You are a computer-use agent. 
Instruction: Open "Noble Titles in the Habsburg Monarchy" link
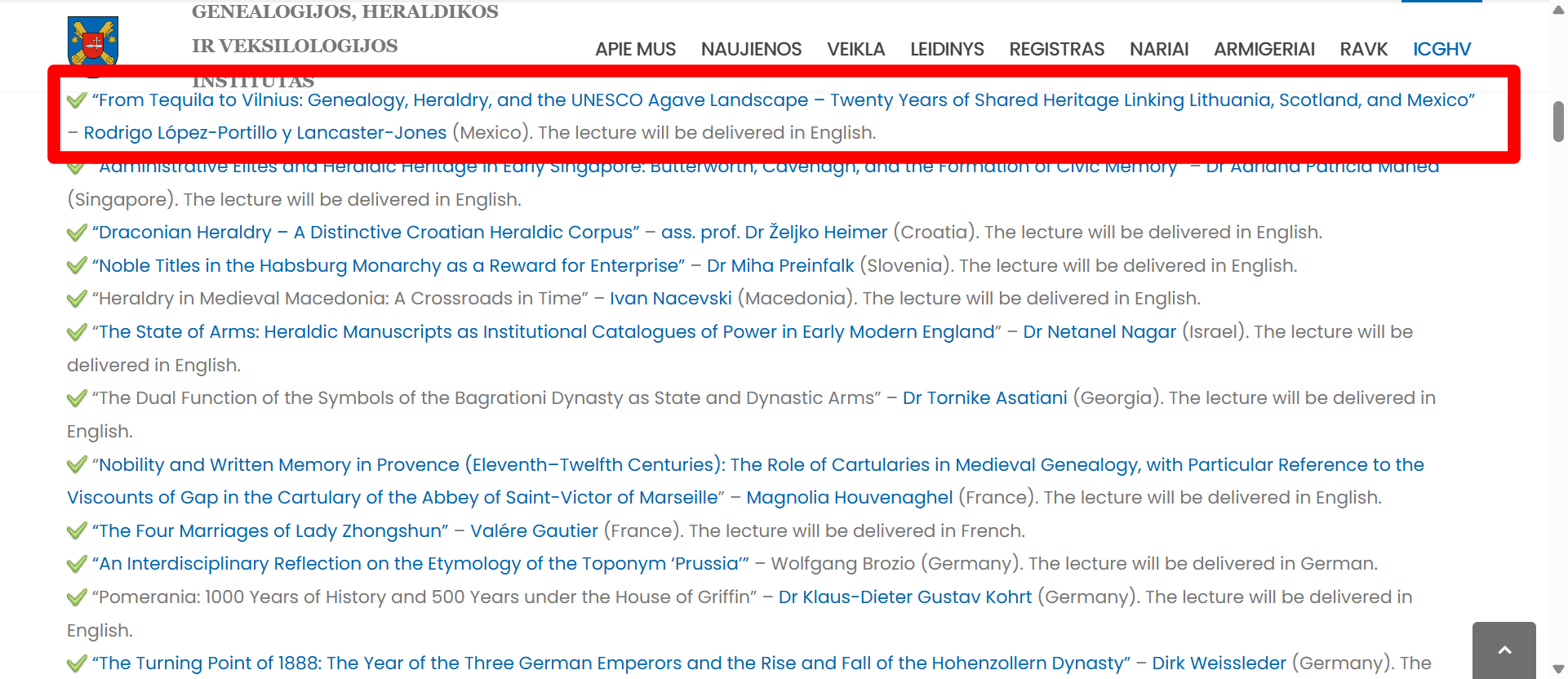click(x=389, y=265)
